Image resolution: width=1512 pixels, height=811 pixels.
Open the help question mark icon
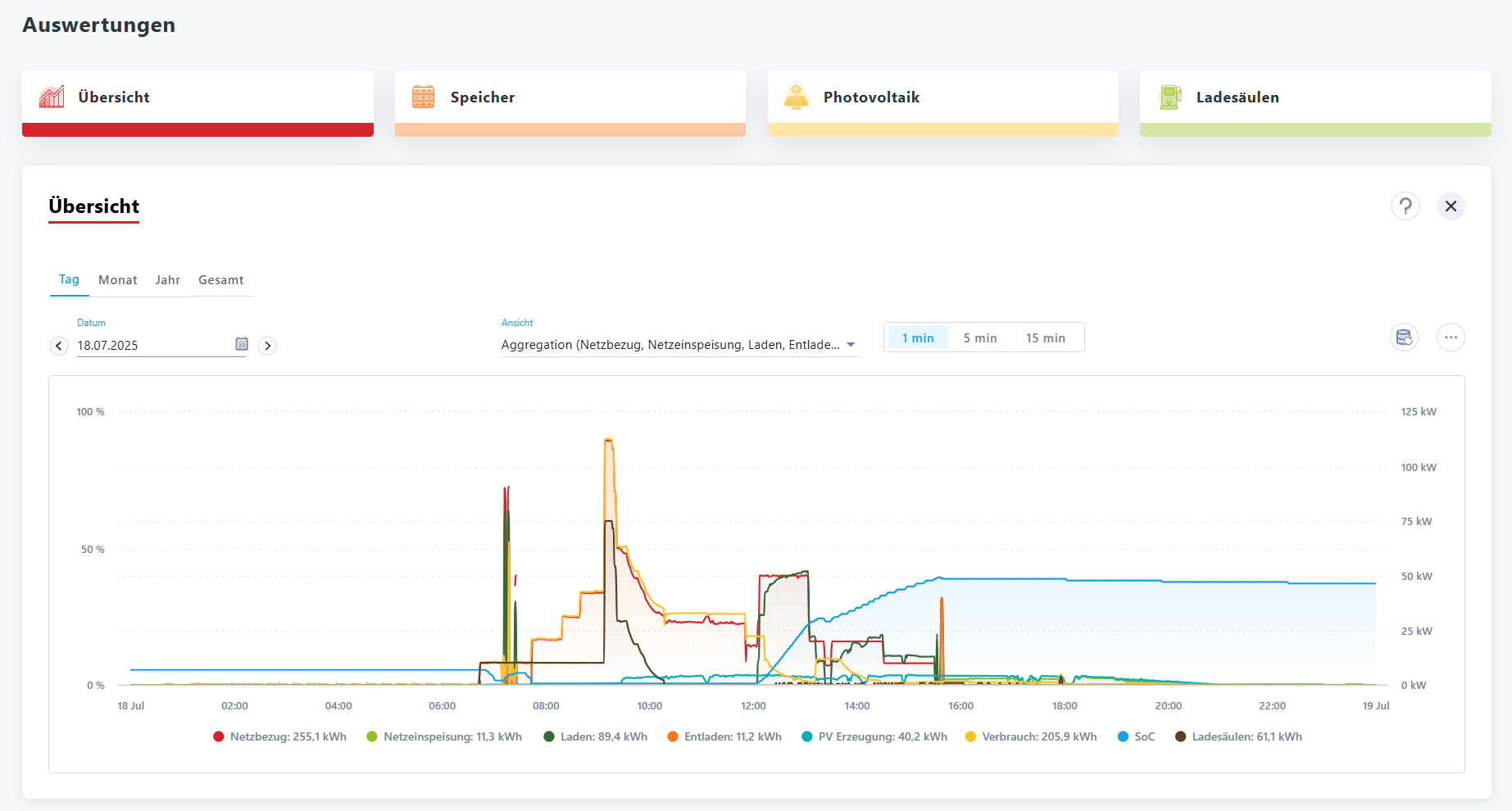tap(1405, 206)
